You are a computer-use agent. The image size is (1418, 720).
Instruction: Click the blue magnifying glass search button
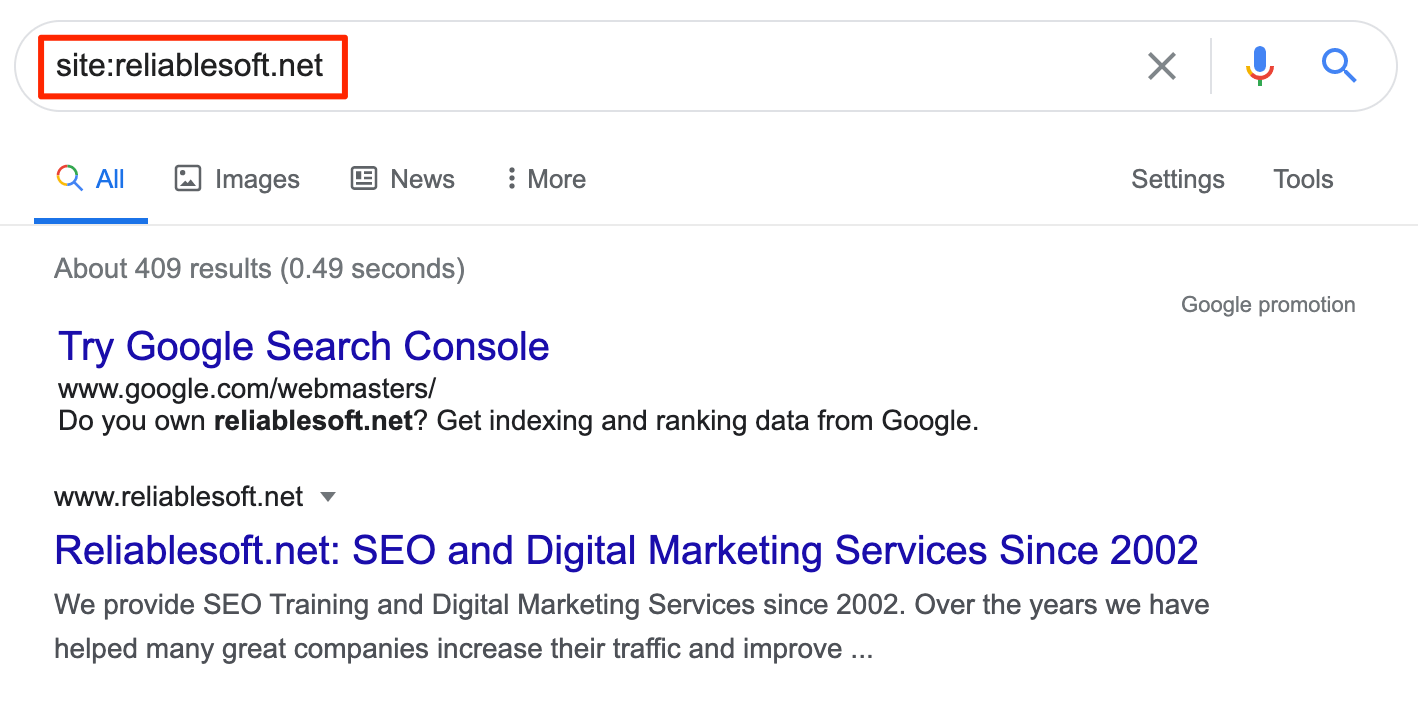point(1339,66)
